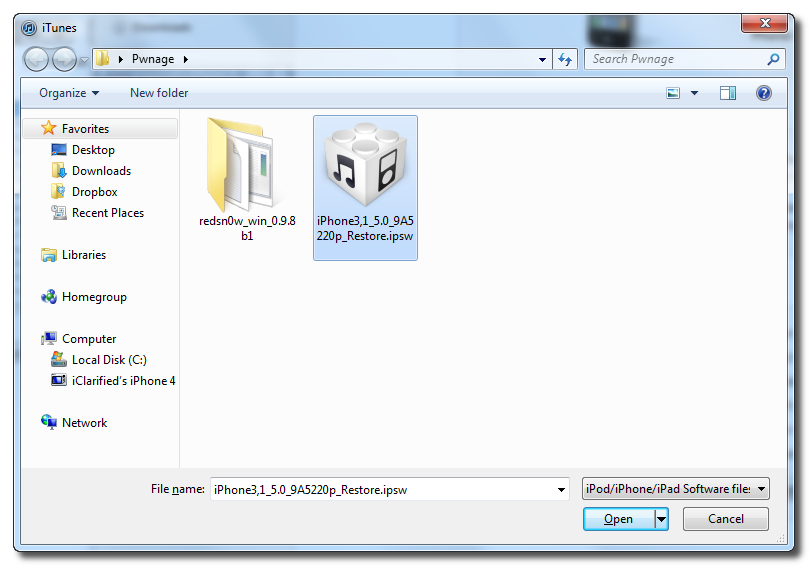Open Downloads in Favorites
The width and height of the screenshot is (809, 566).
pyautogui.click(x=101, y=171)
